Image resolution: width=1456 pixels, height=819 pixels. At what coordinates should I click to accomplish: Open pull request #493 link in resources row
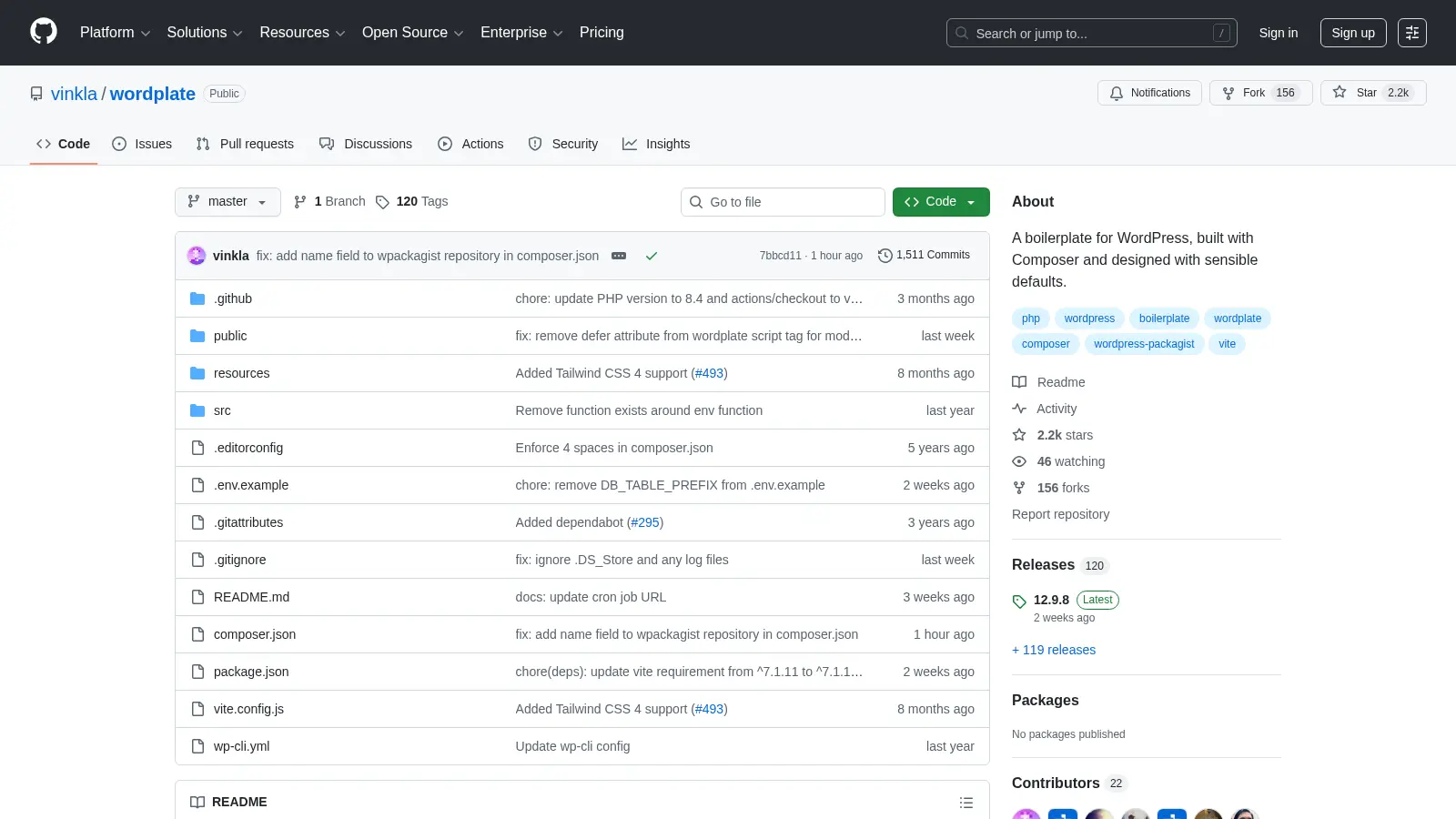tap(709, 373)
